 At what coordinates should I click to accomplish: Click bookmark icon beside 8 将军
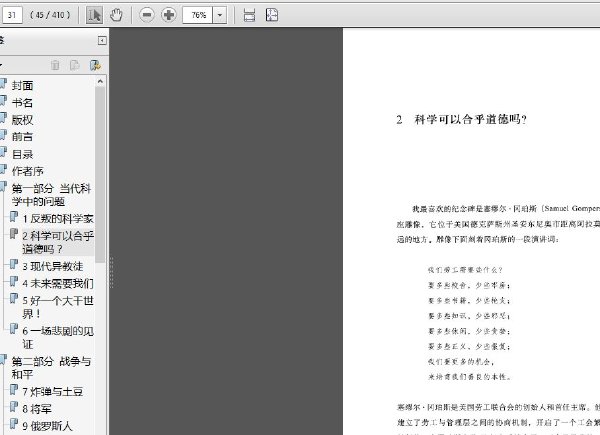point(14,407)
